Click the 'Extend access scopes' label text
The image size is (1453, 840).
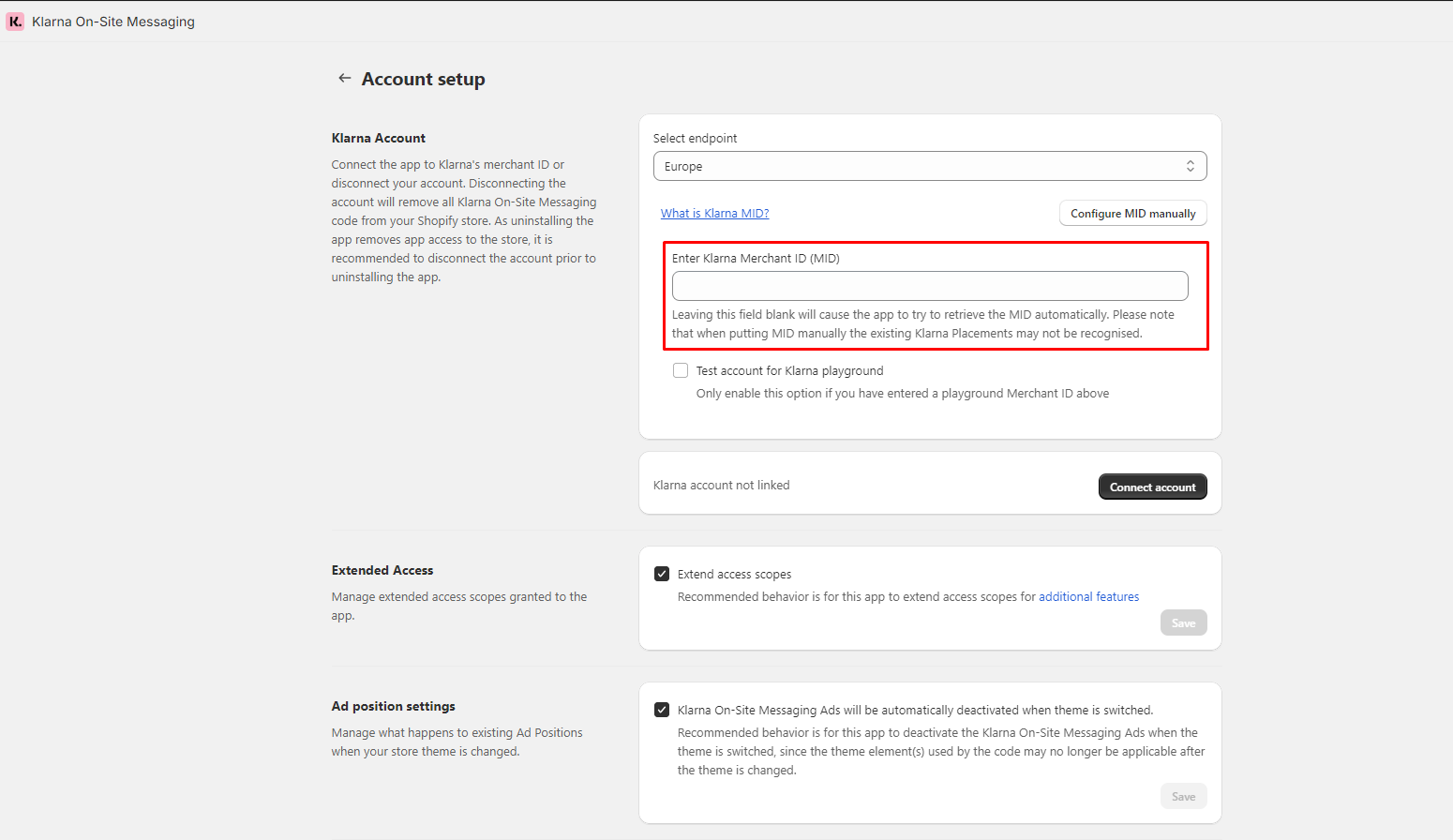click(x=734, y=575)
